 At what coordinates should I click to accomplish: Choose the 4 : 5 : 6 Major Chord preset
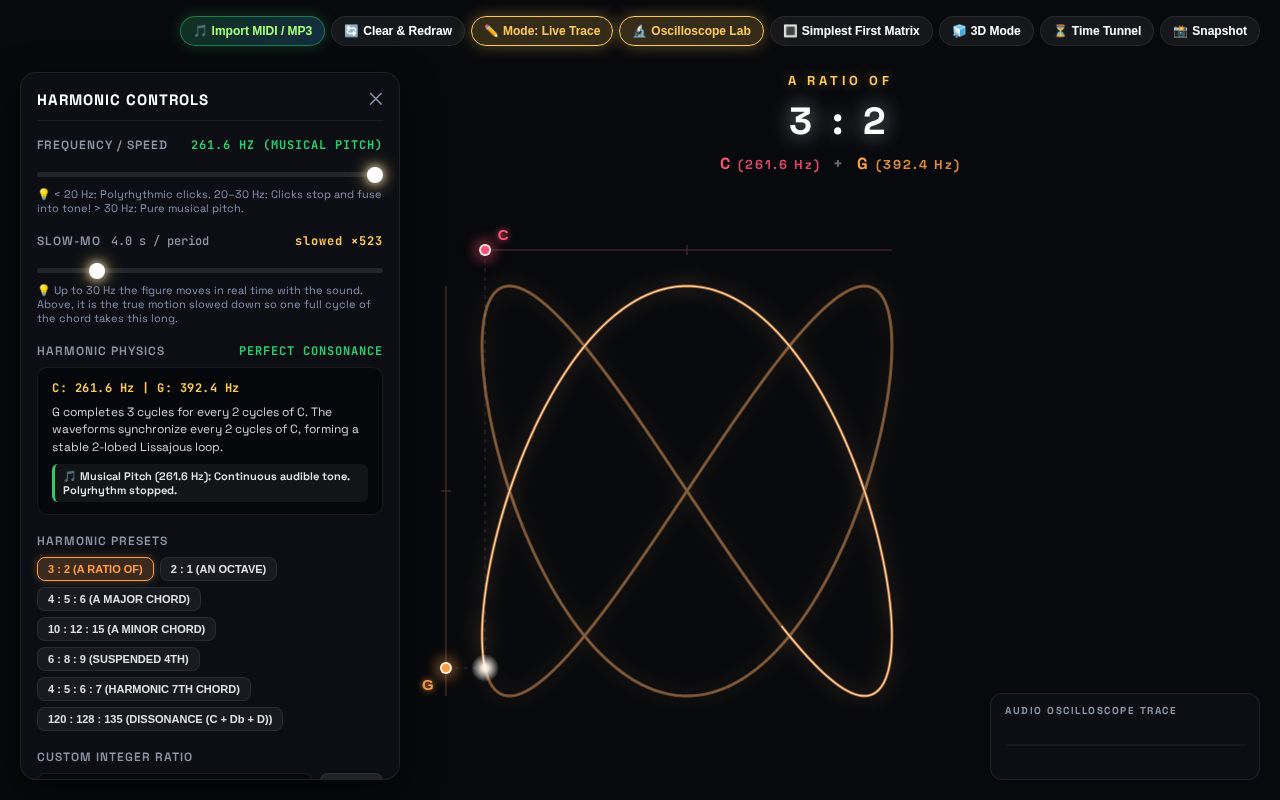pos(119,599)
